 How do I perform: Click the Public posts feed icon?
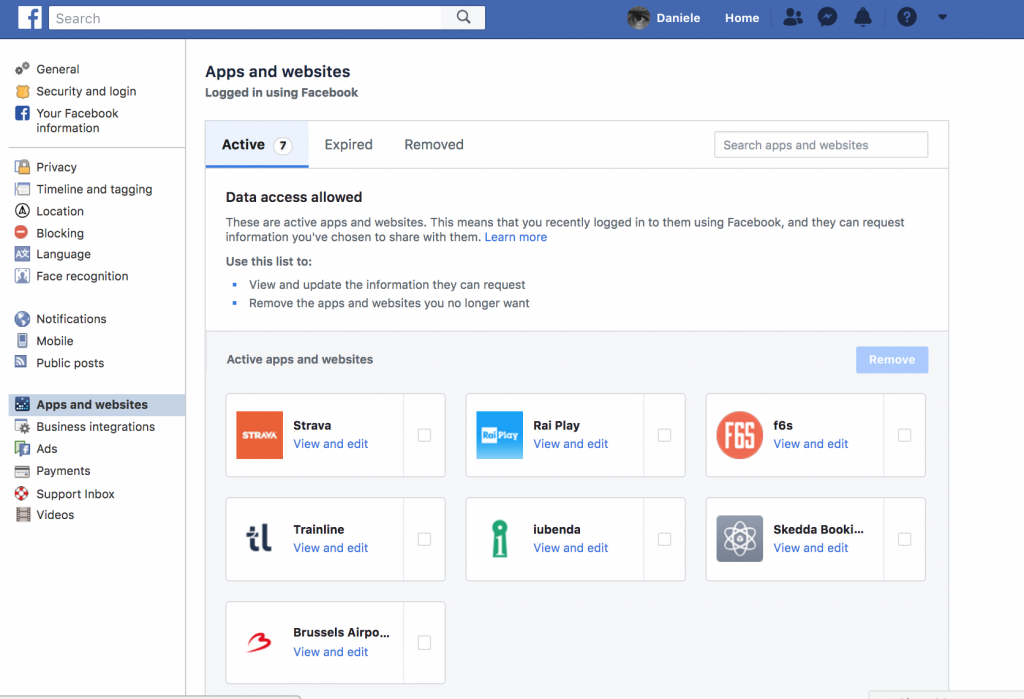click(21, 361)
